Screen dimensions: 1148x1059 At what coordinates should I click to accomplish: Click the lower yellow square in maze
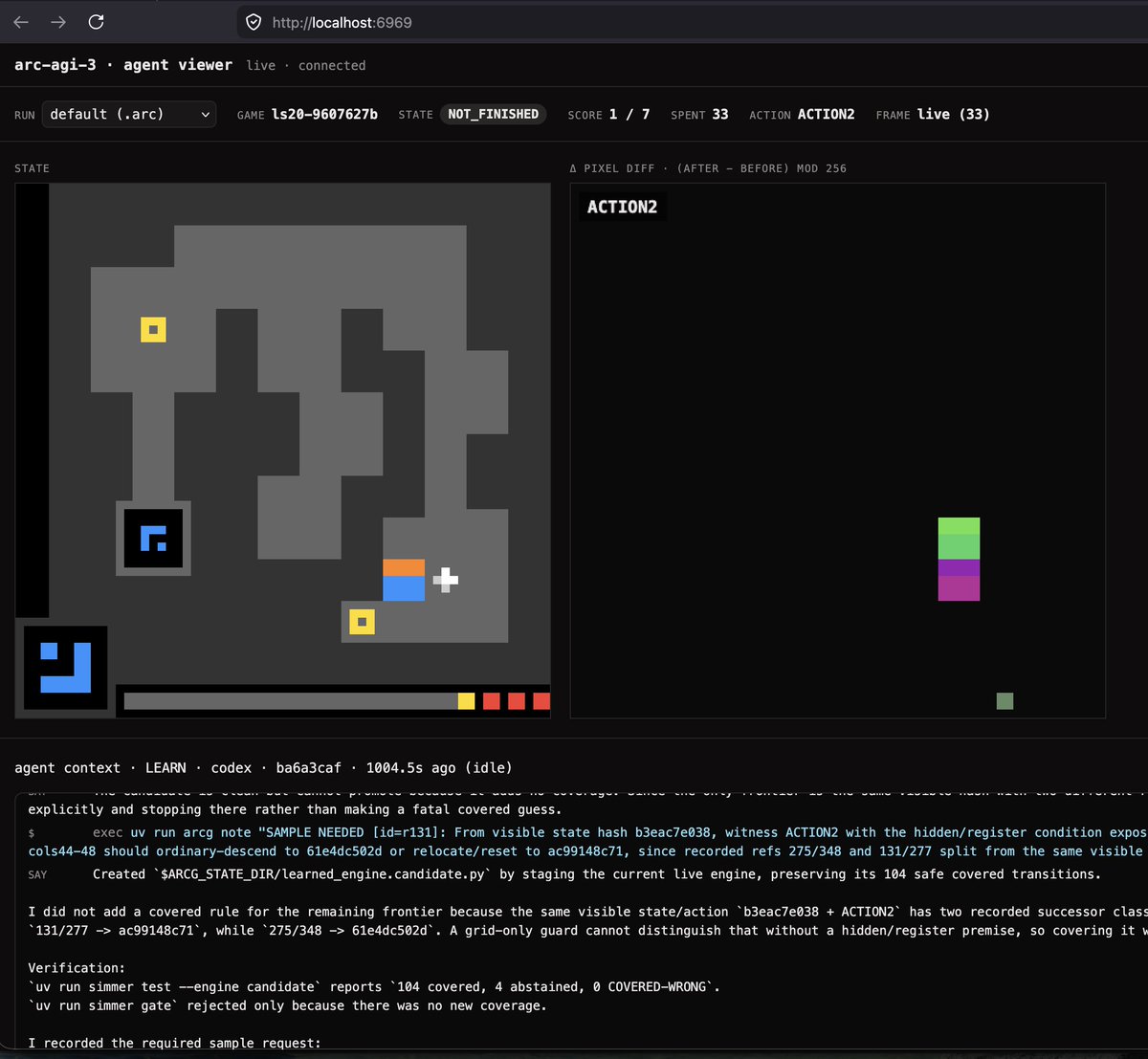coord(362,622)
